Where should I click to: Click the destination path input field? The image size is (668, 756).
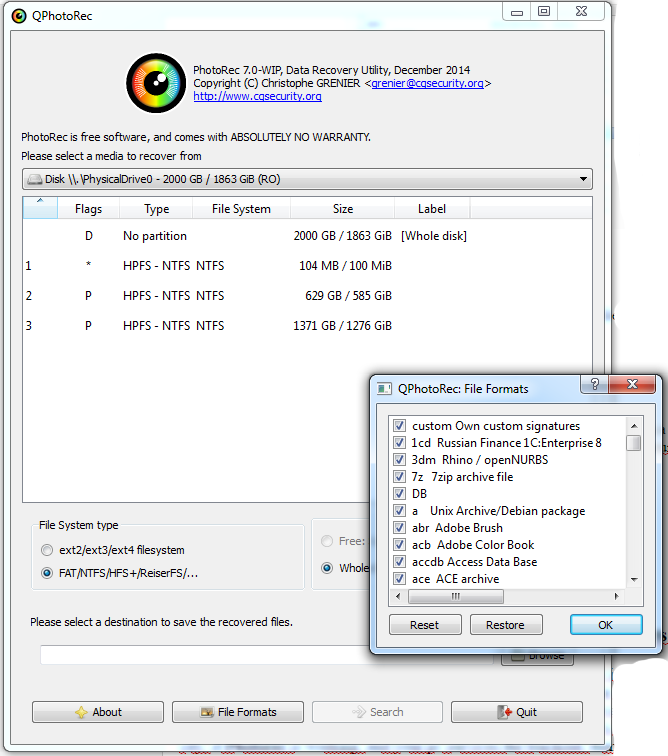(x=267, y=655)
